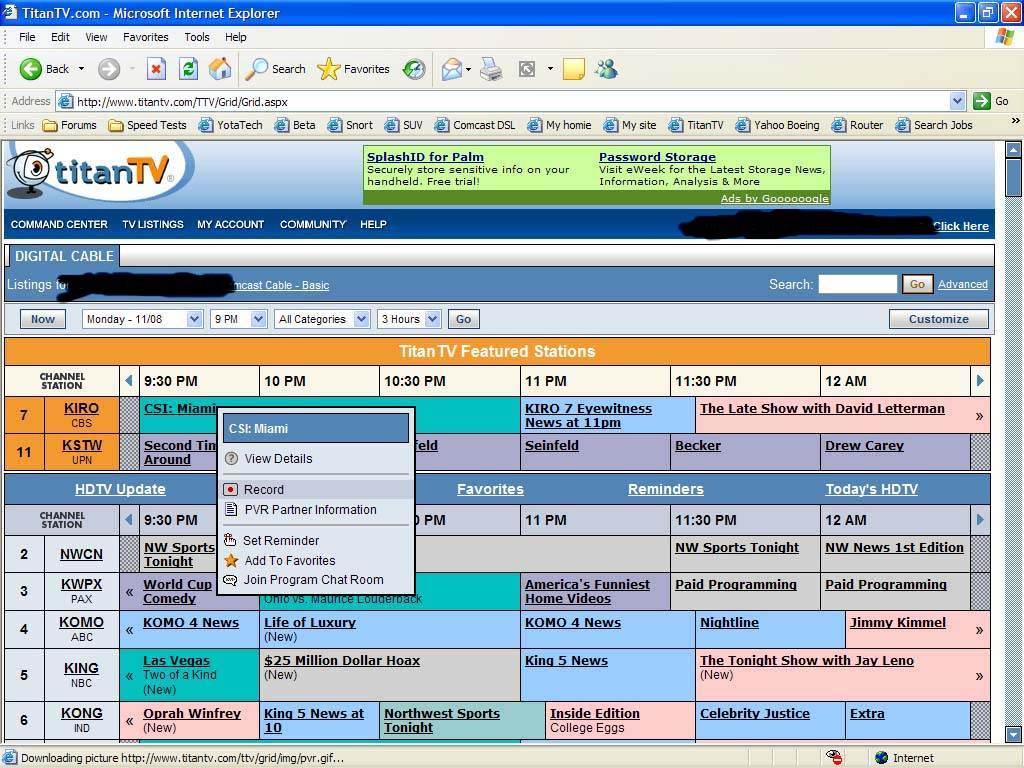Click the Go button next to Search field
Viewport: 1024px width, 768px height.
pyautogui.click(x=917, y=284)
